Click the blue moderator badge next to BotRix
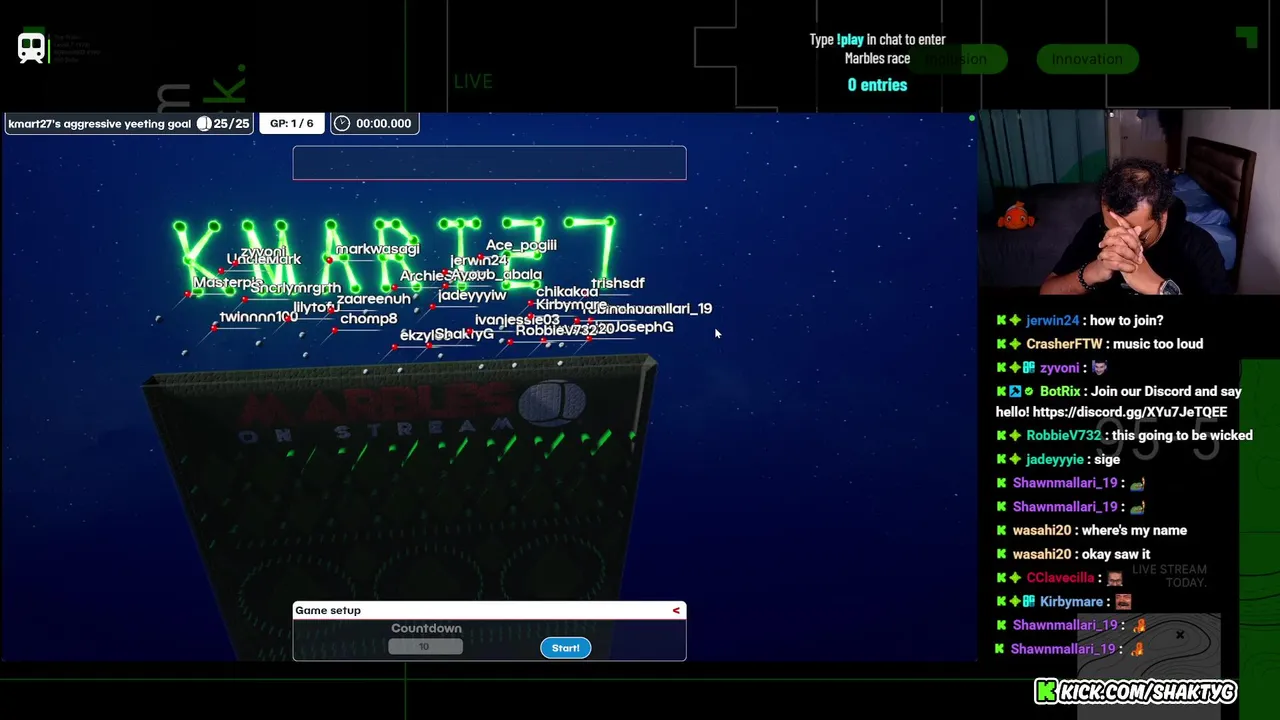Viewport: 1280px width, 720px height. 1015,392
